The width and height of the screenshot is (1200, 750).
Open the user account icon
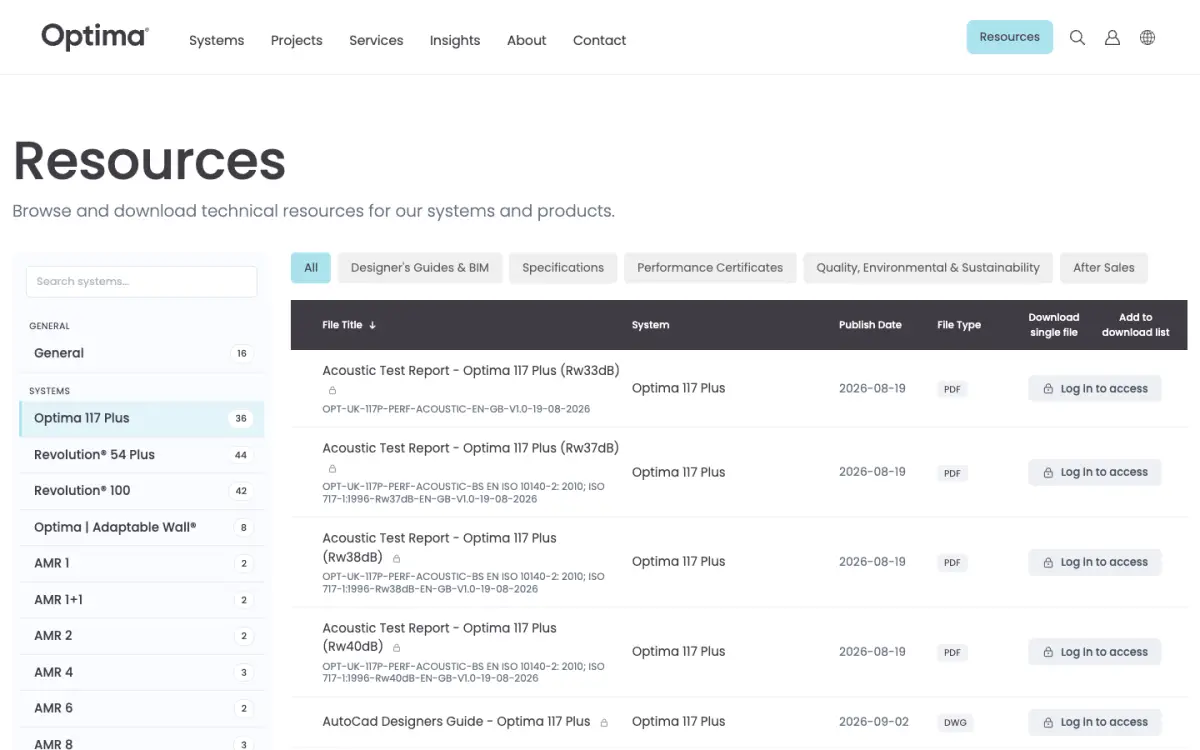click(1112, 38)
